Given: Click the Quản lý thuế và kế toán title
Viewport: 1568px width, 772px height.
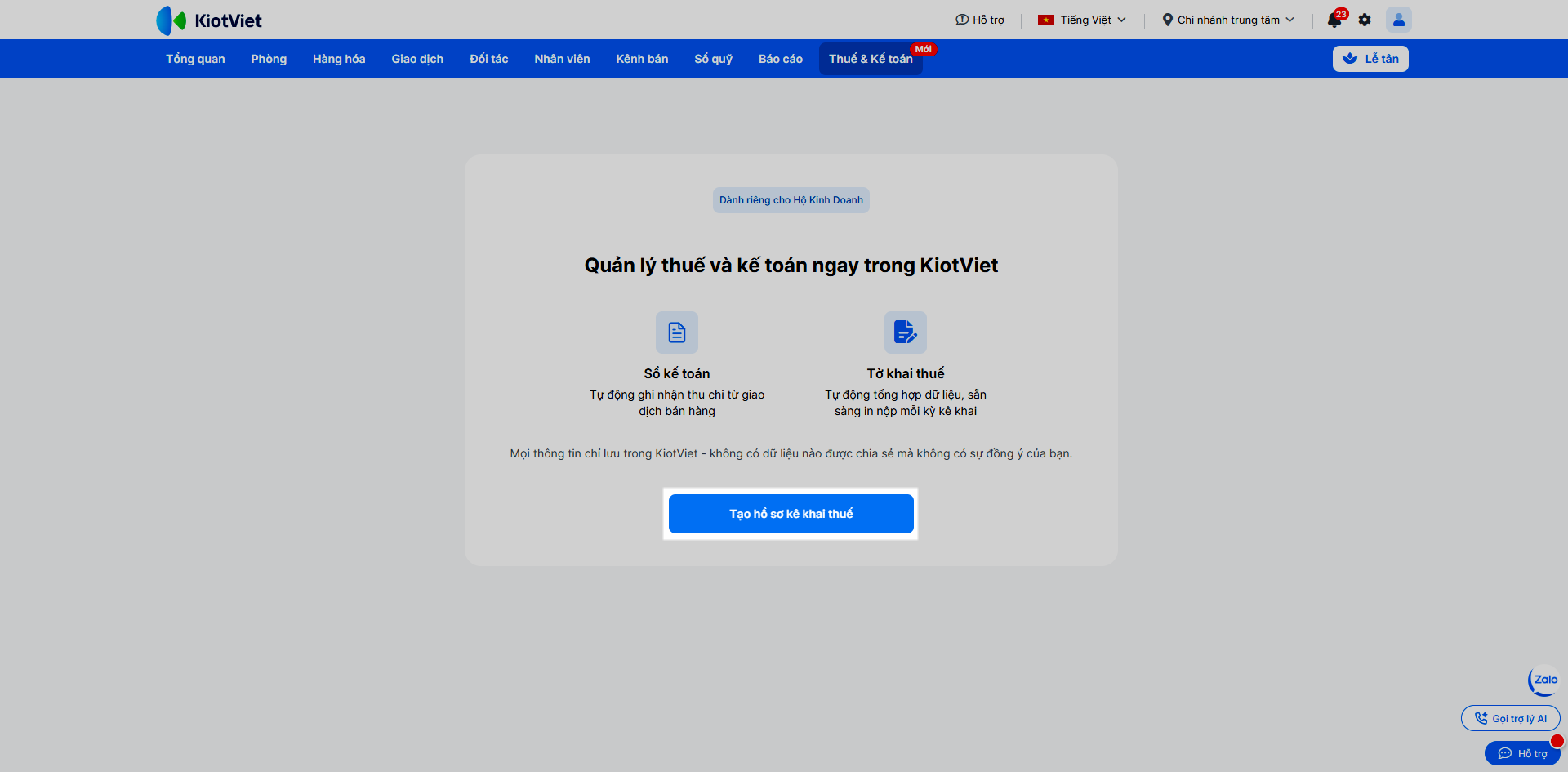Looking at the screenshot, I should click(791, 266).
